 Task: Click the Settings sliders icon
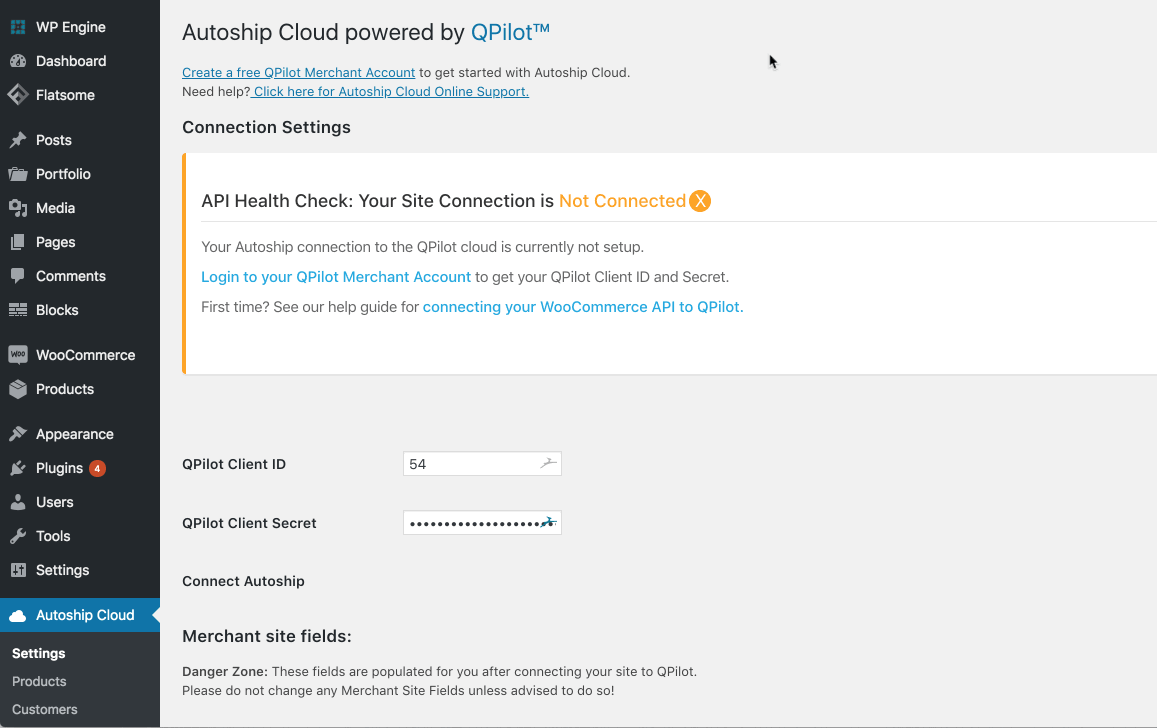(x=18, y=570)
